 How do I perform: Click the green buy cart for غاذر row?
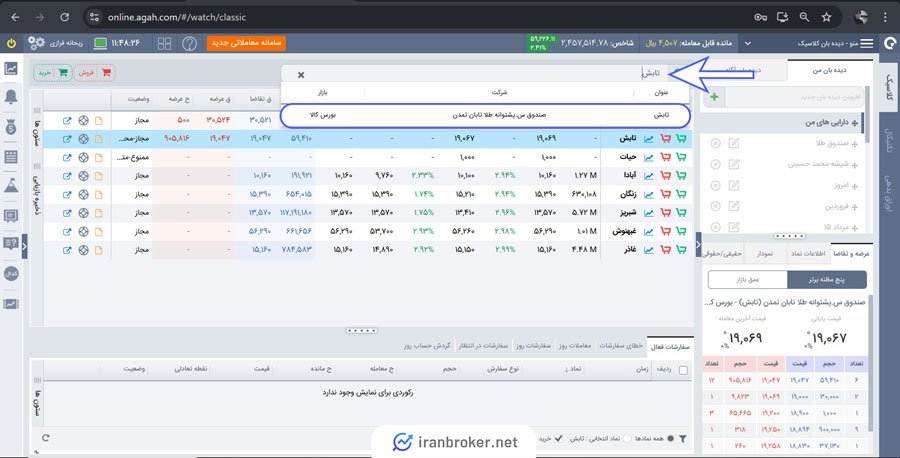(681, 250)
